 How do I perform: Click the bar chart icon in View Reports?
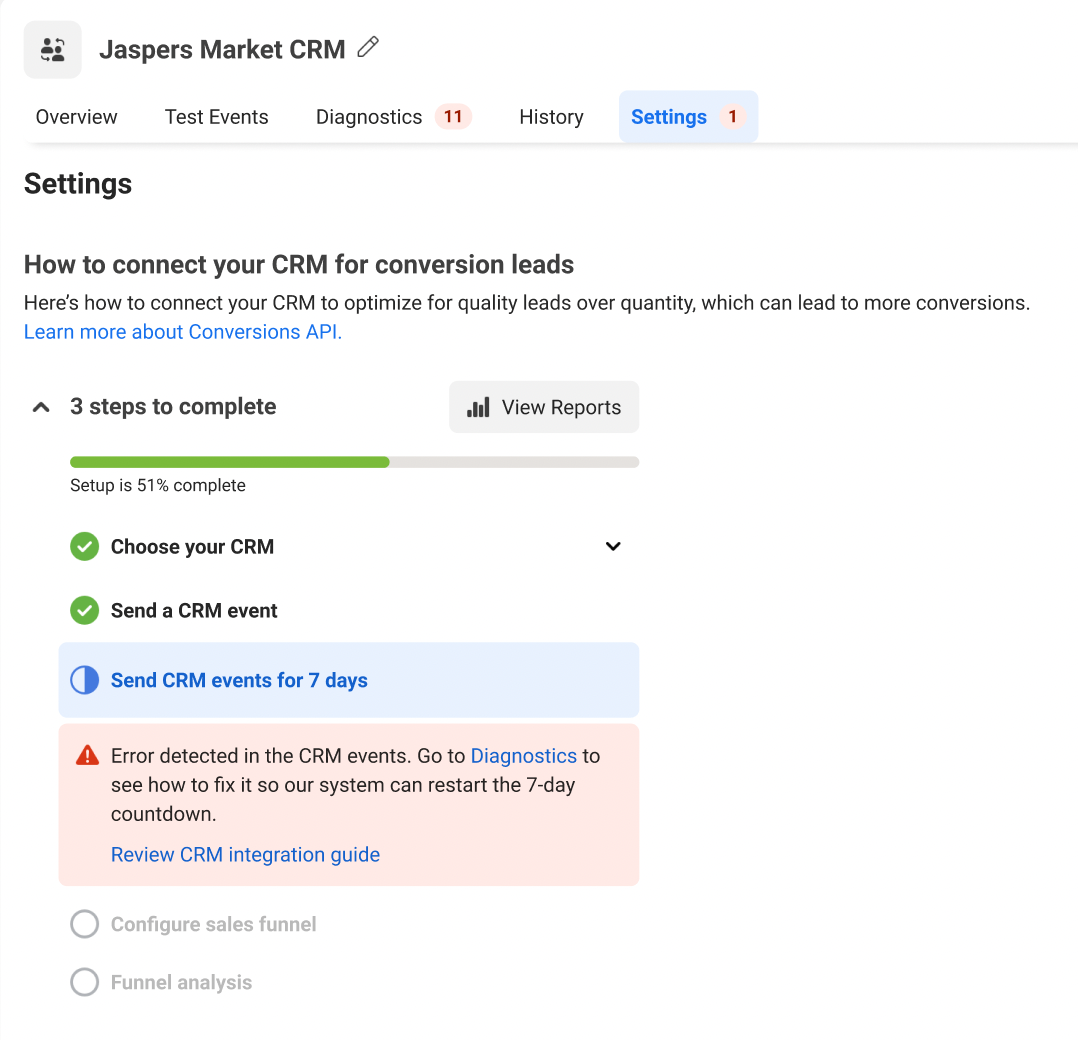click(x=478, y=407)
